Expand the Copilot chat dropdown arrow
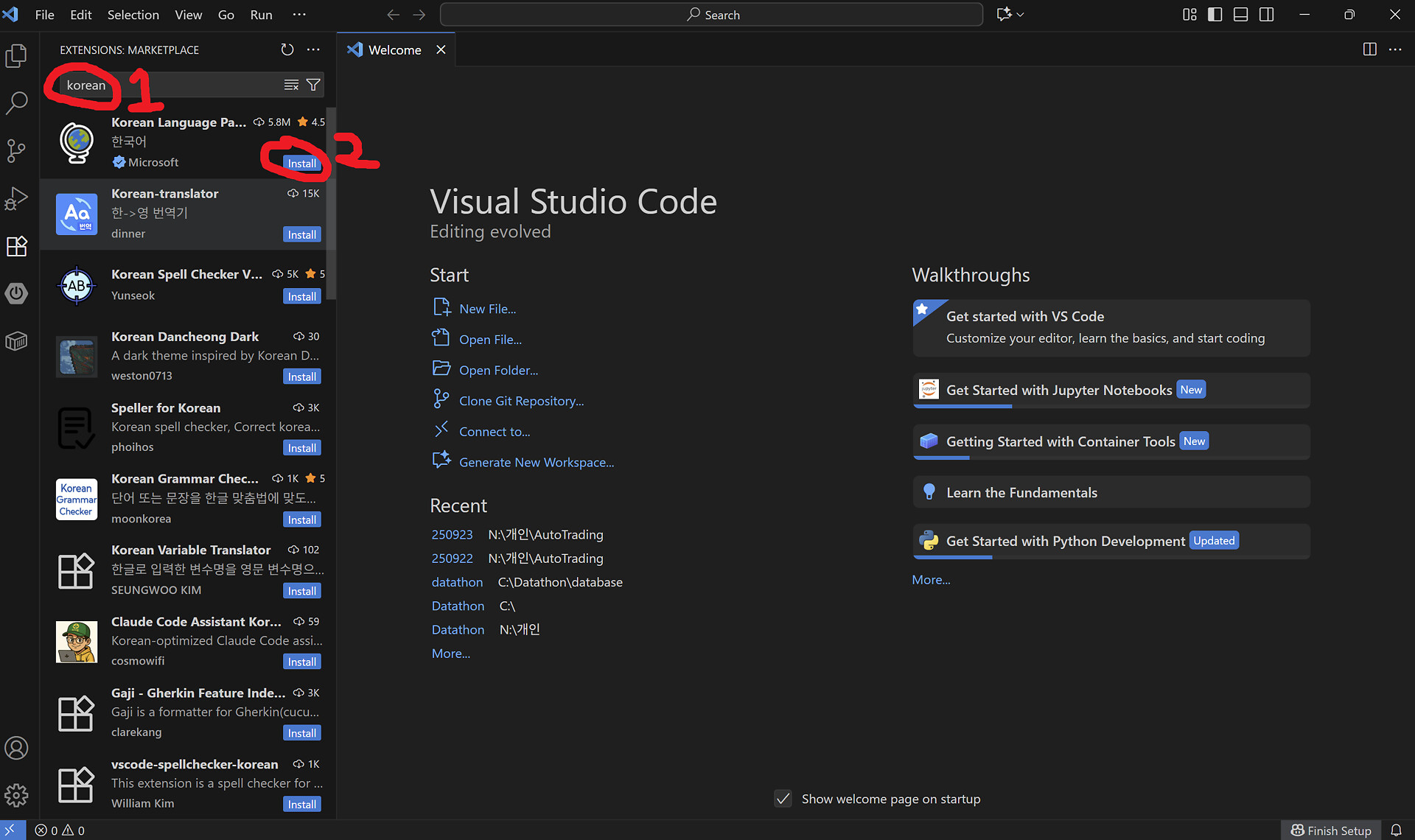The image size is (1415, 840). (1021, 15)
